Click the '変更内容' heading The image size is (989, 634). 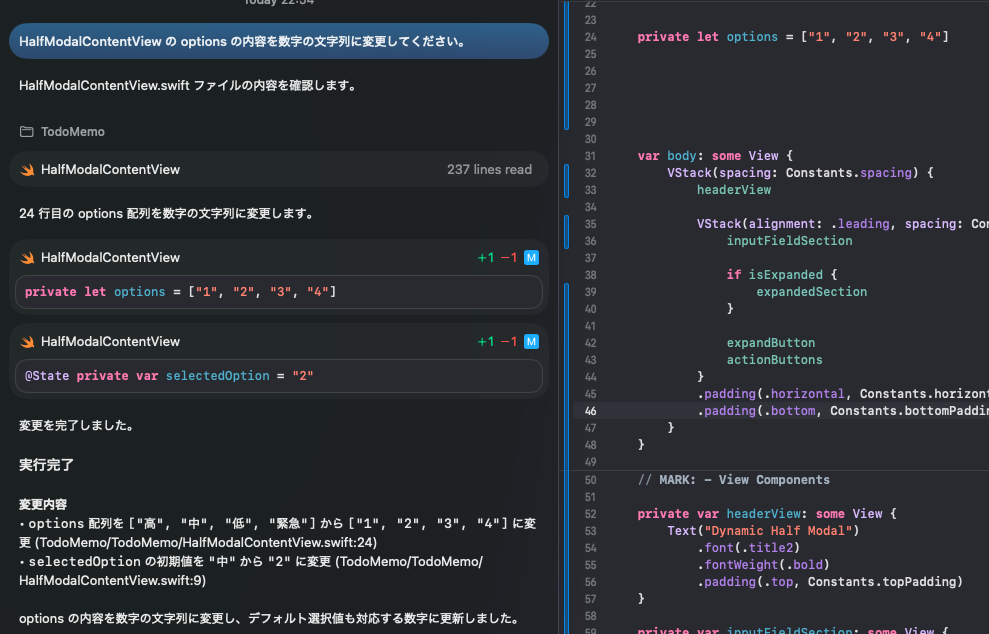point(43,504)
